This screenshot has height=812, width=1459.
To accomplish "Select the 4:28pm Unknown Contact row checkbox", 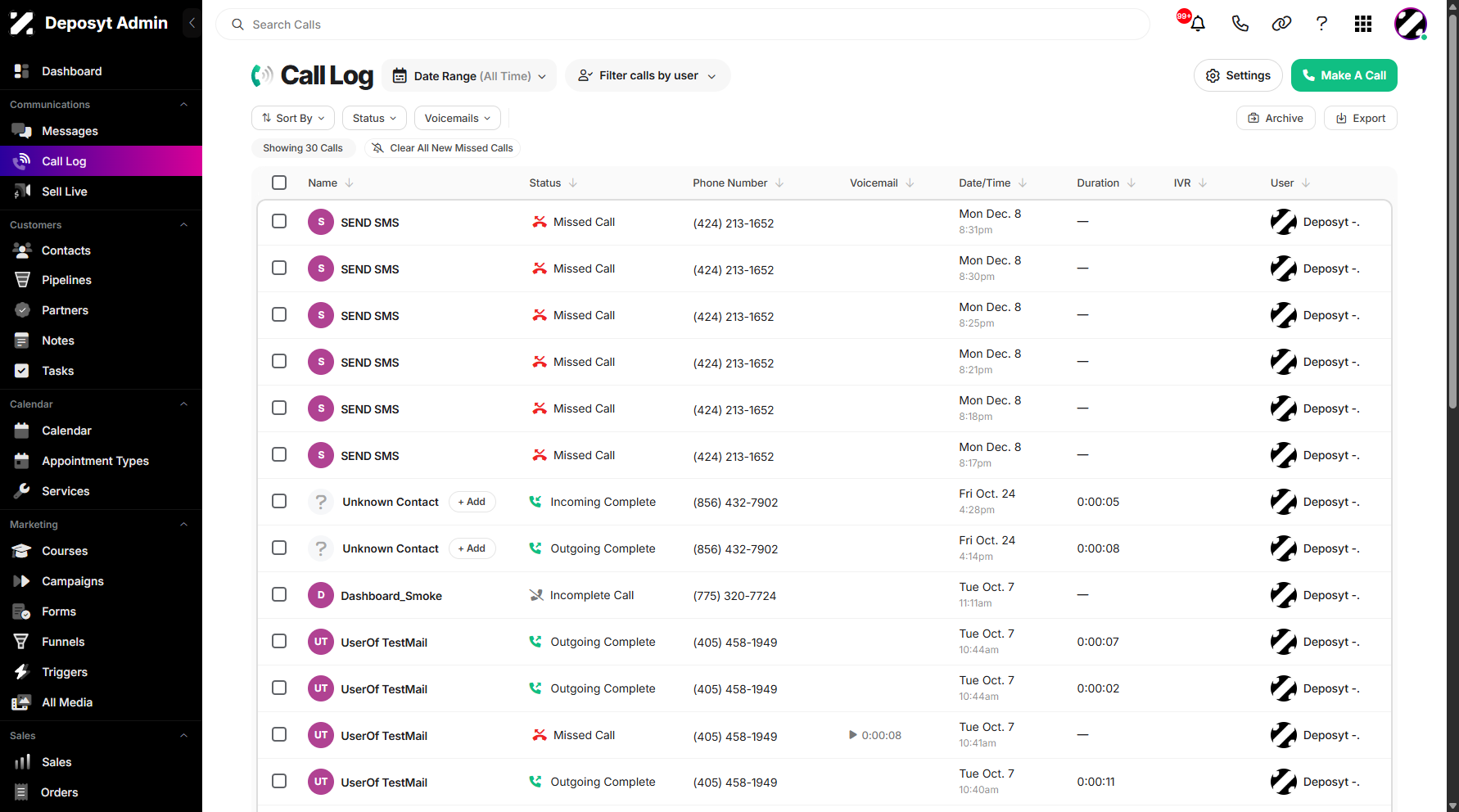I will click(x=279, y=501).
